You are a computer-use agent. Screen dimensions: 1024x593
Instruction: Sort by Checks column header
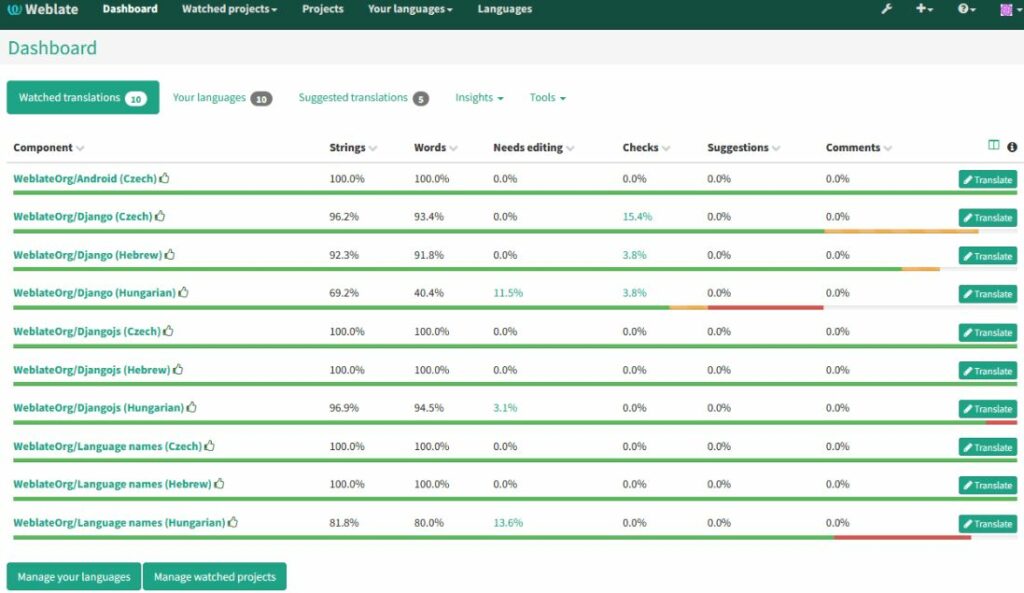[646, 148]
